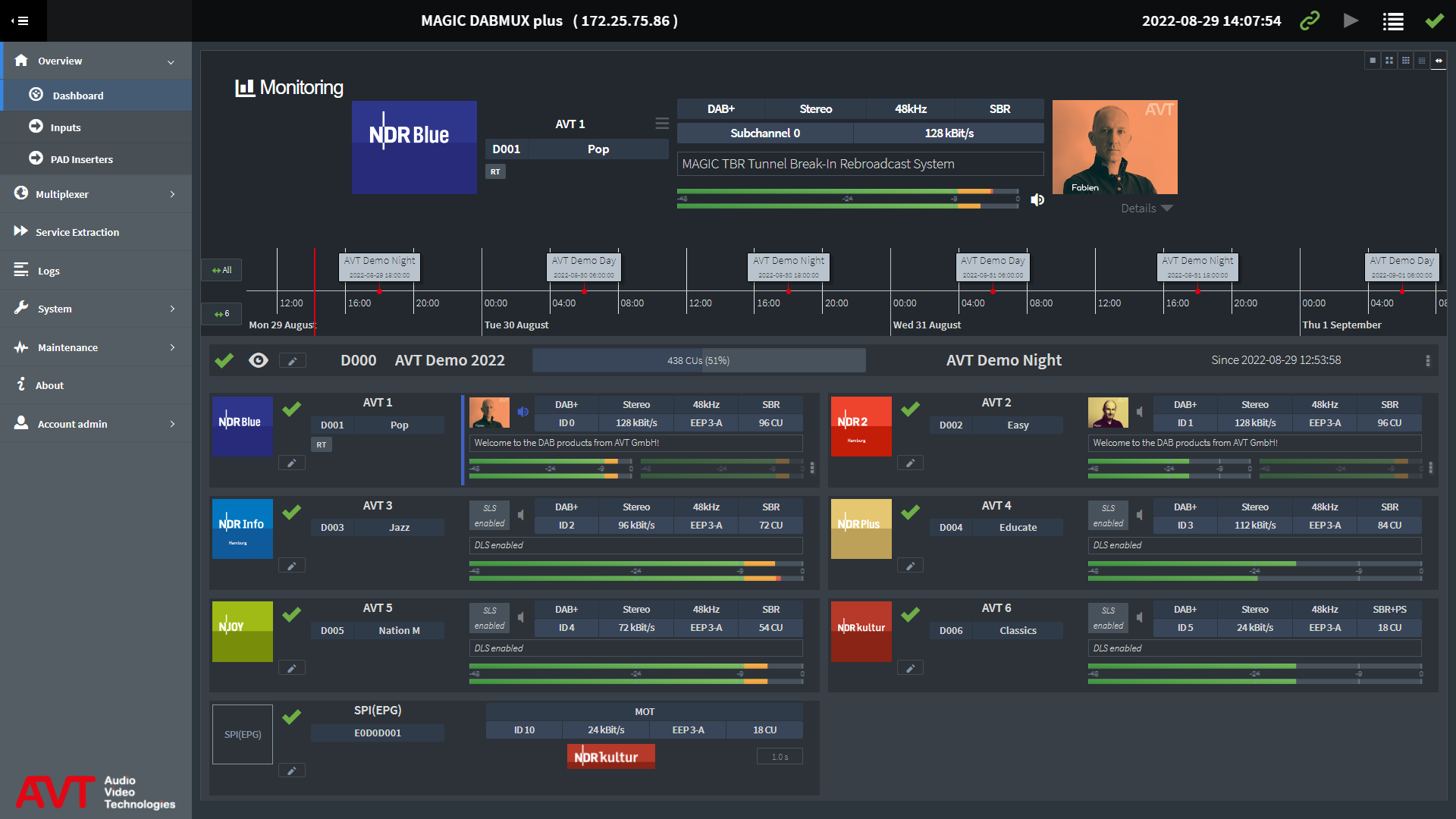Image resolution: width=1456 pixels, height=819 pixels.
Task: Open the three-dot menu for AVT Demo Night
Action: click(1427, 361)
